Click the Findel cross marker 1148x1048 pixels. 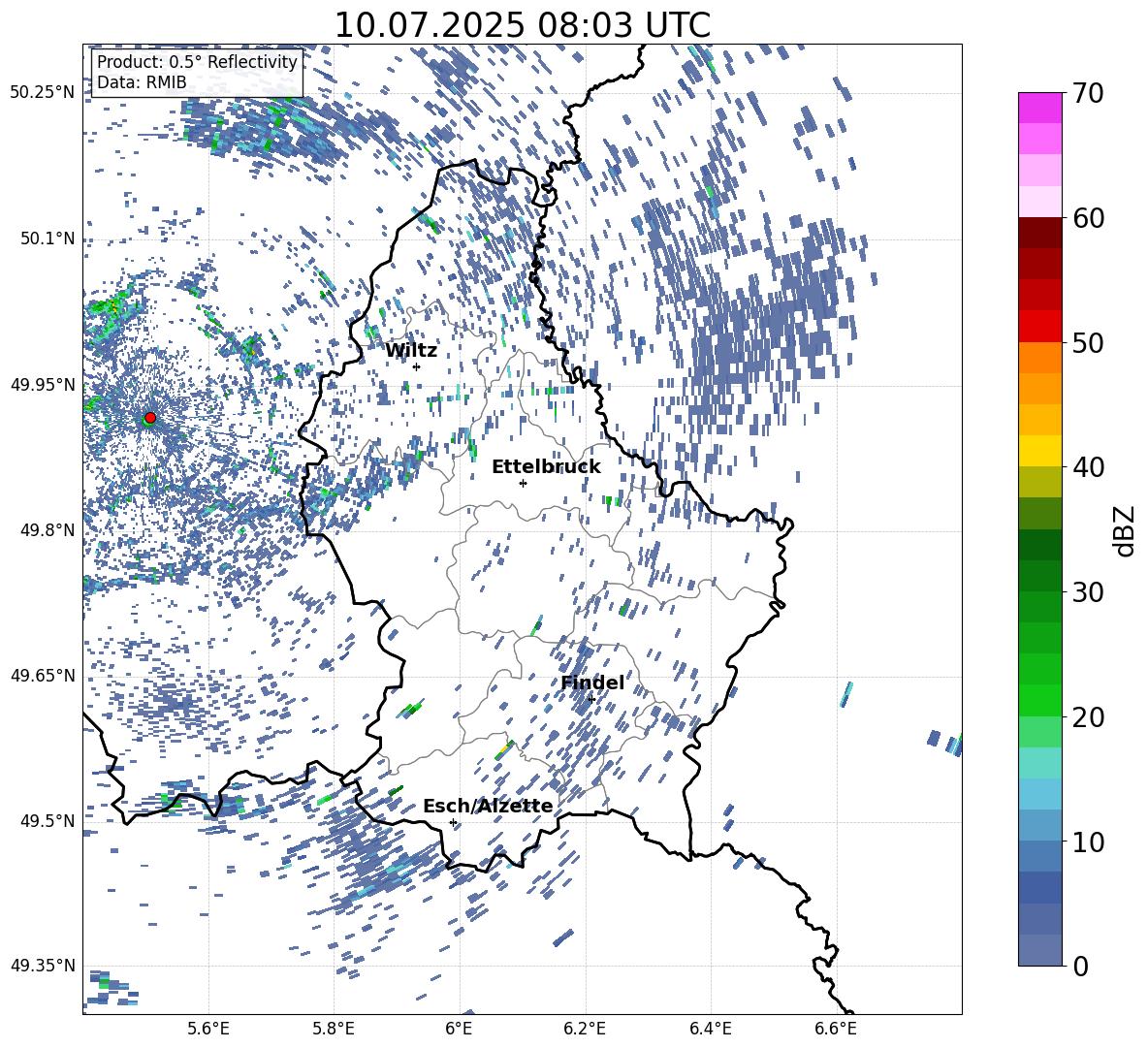click(x=591, y=699)
